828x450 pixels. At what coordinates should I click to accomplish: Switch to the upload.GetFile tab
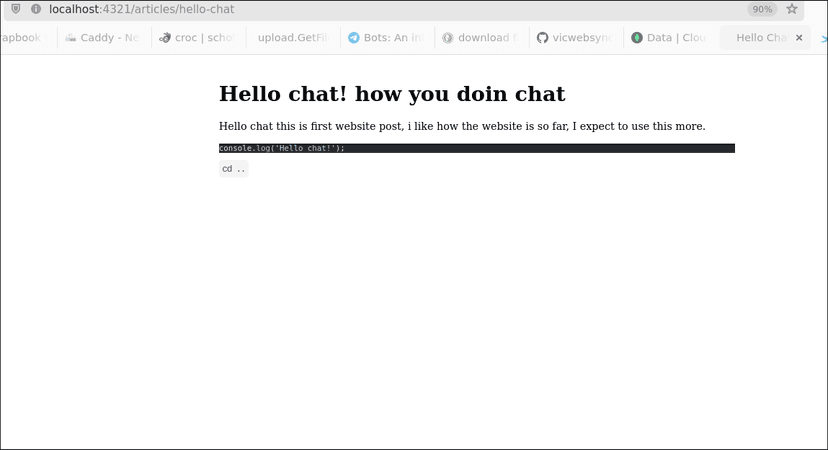pos(292,38)
